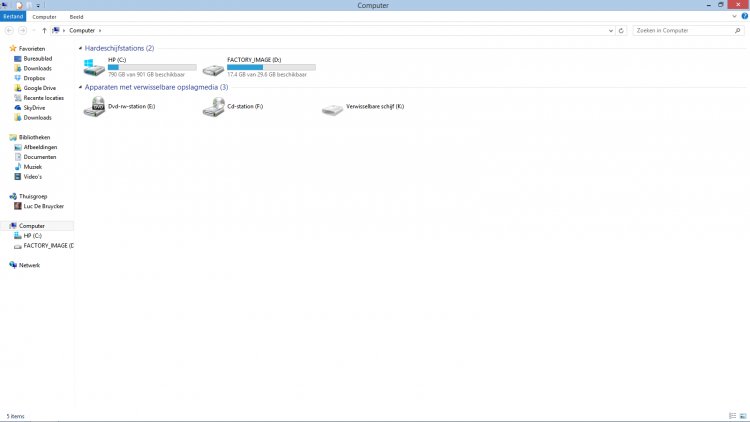The image size is (750, 422).
Task: Open recent locations dropdown arrow
Action: (33, 30)
